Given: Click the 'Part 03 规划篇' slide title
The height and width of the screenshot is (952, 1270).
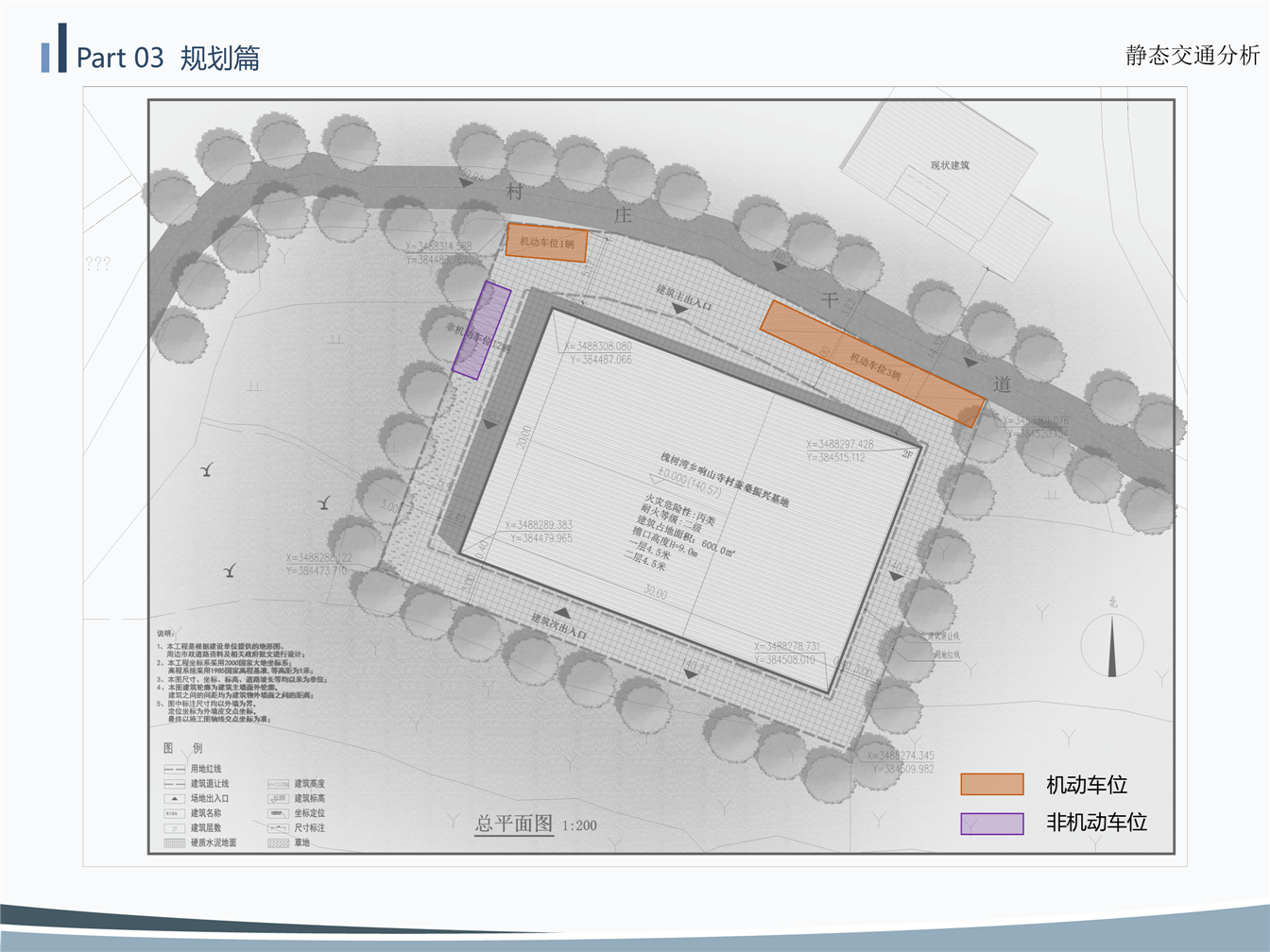Looking at the screenshot, I should tap(167, 58).
